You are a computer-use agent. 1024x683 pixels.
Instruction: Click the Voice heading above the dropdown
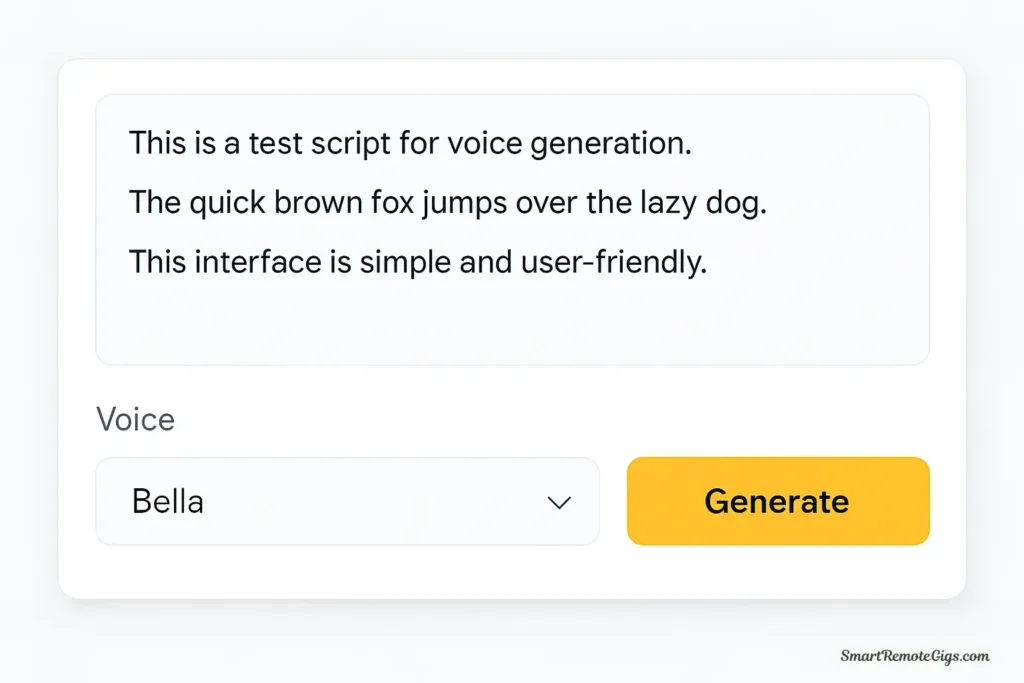click(136, 420)
